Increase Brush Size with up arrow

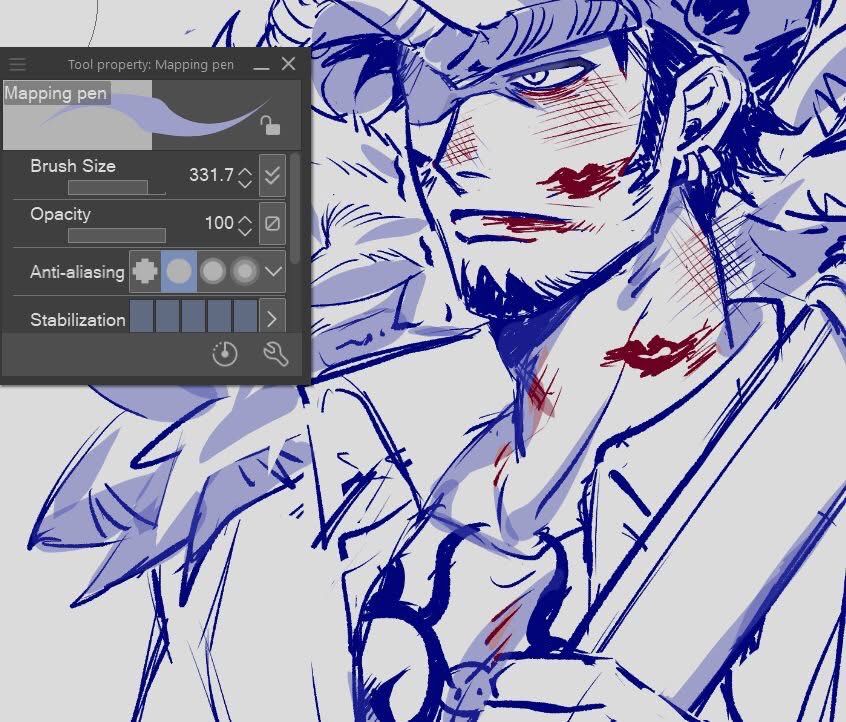[x=245, y=171]
